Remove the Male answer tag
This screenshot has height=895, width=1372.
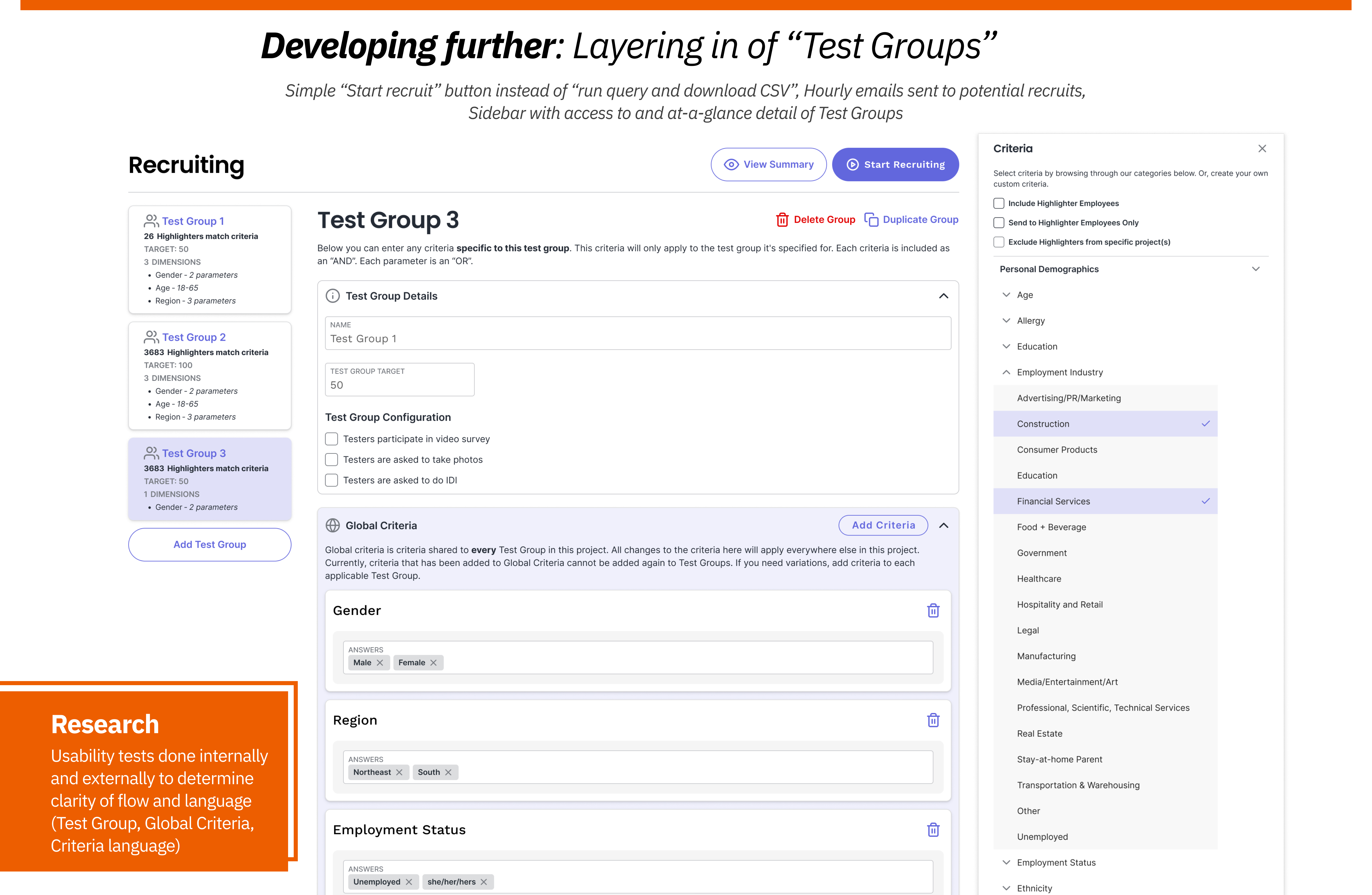click(380, 663)
